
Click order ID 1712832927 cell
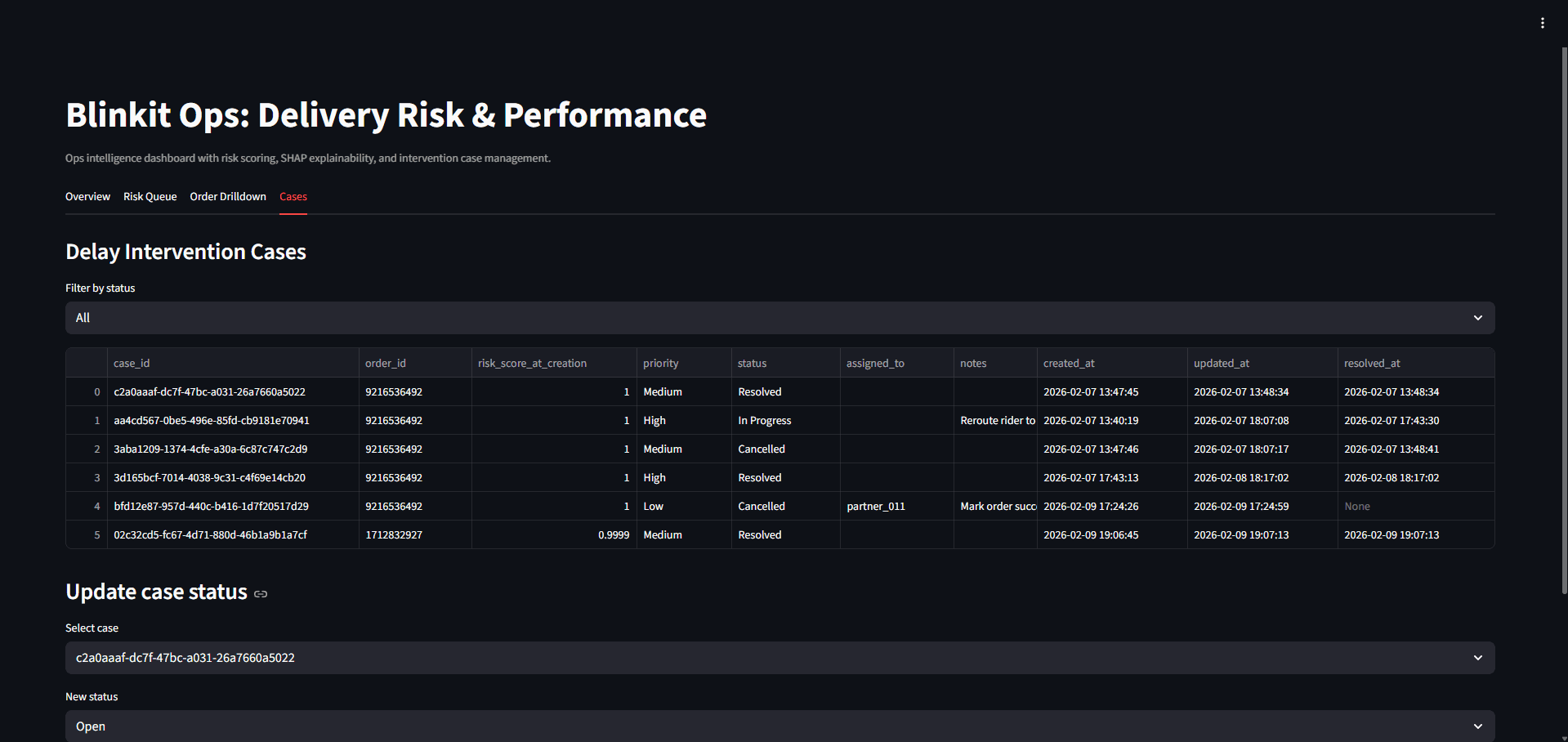[x=414, y=534]
